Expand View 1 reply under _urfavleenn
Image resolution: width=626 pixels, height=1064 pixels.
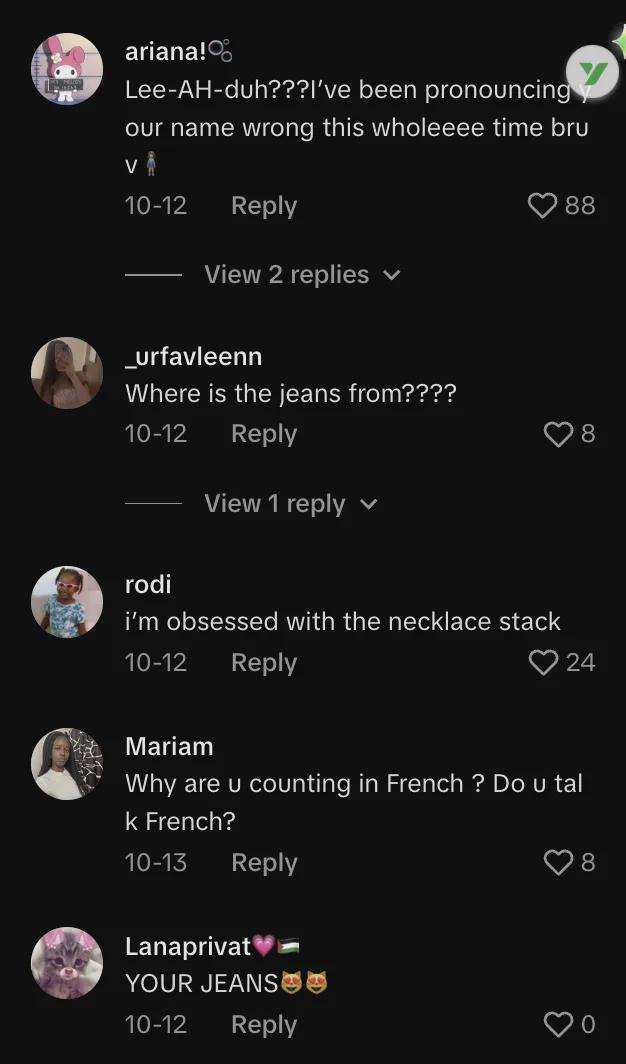275,504
